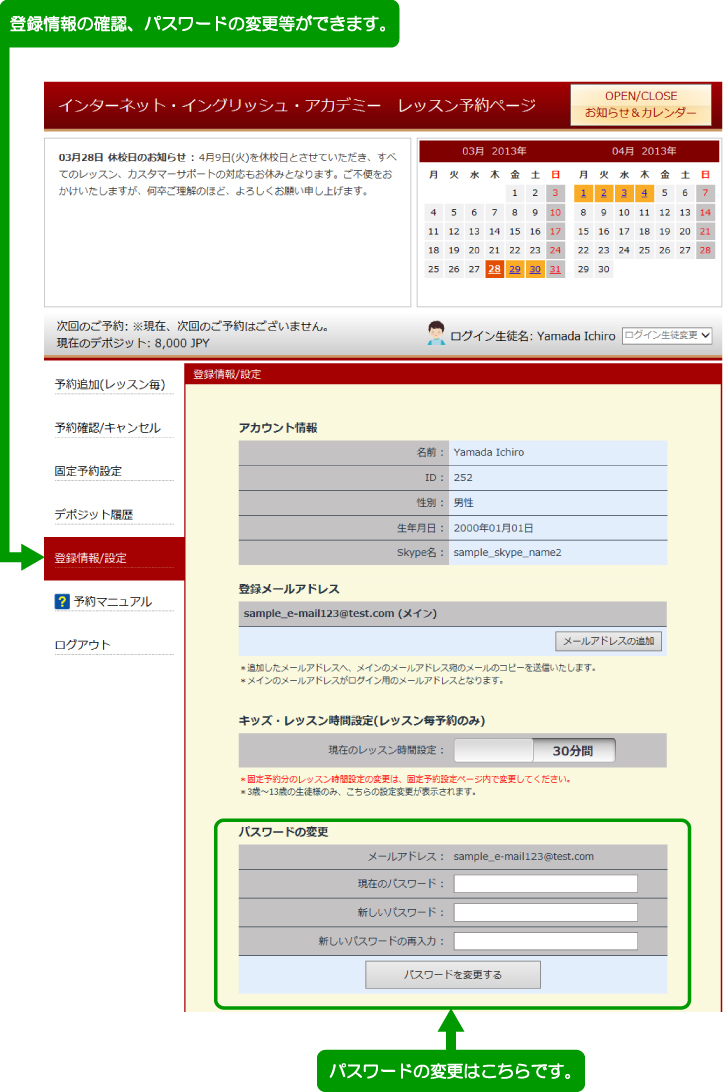Click April 14 in the calendar
The height and width of the screenshot is (1092, 724).
[705, 212]
